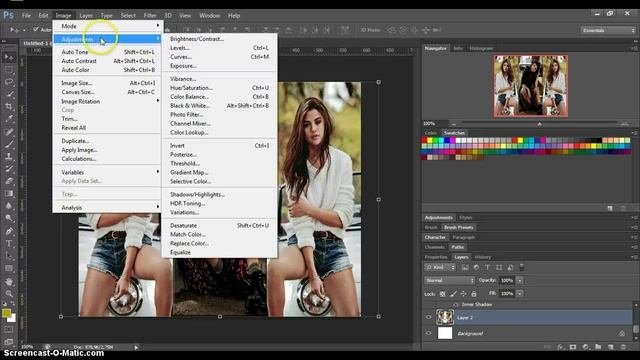Hide the Background layer eye icon
This screenshot has width=640, height=360.
point(429,333)
